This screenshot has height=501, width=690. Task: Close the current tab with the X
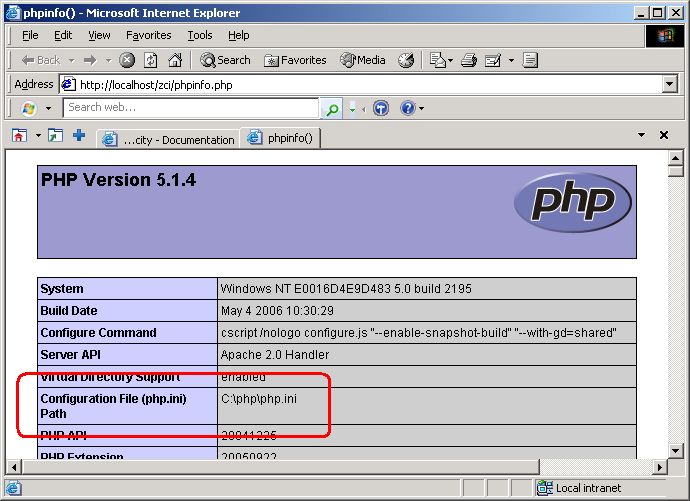point(664,135)
